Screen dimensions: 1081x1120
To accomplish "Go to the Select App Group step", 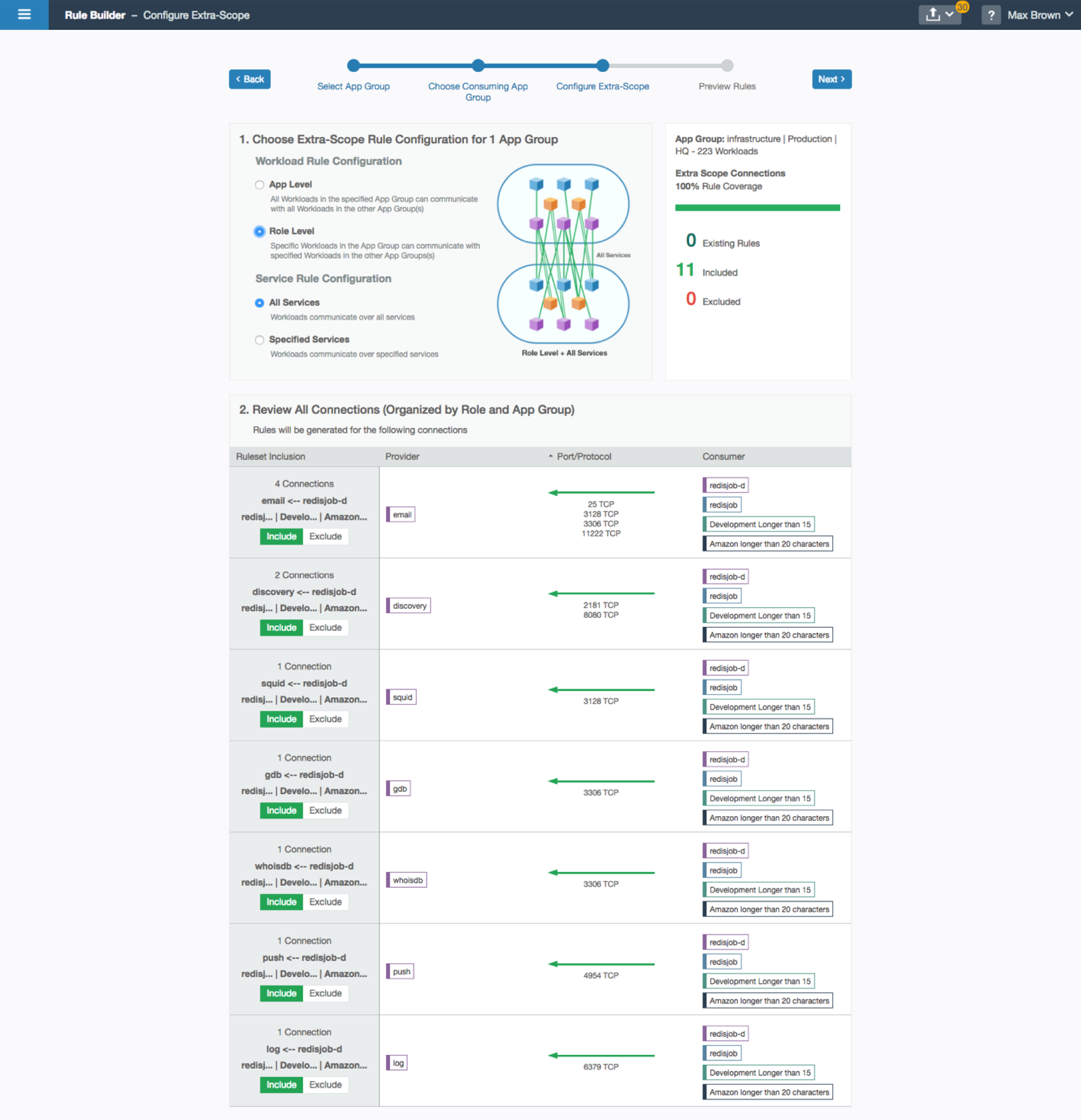I will tap(354, 85).
